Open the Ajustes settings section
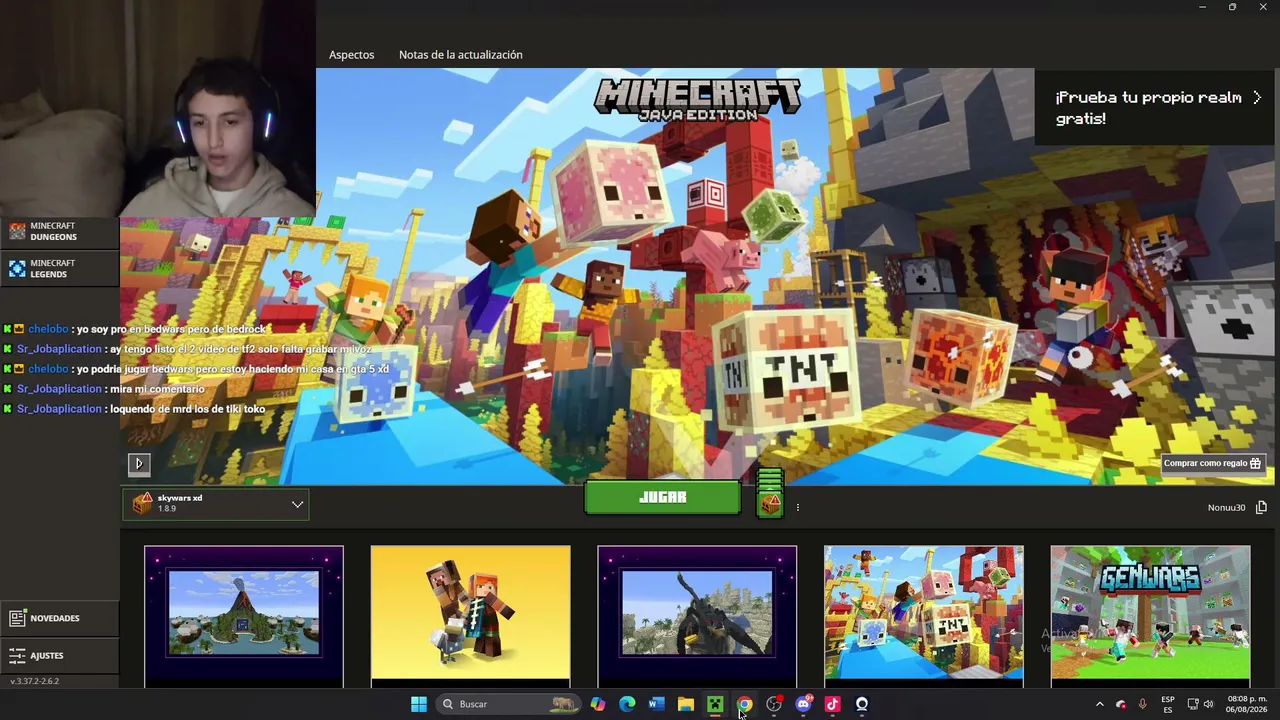The width and height of the screenshot is (1280, 720). pyautogui.click(x=59, y=656)
